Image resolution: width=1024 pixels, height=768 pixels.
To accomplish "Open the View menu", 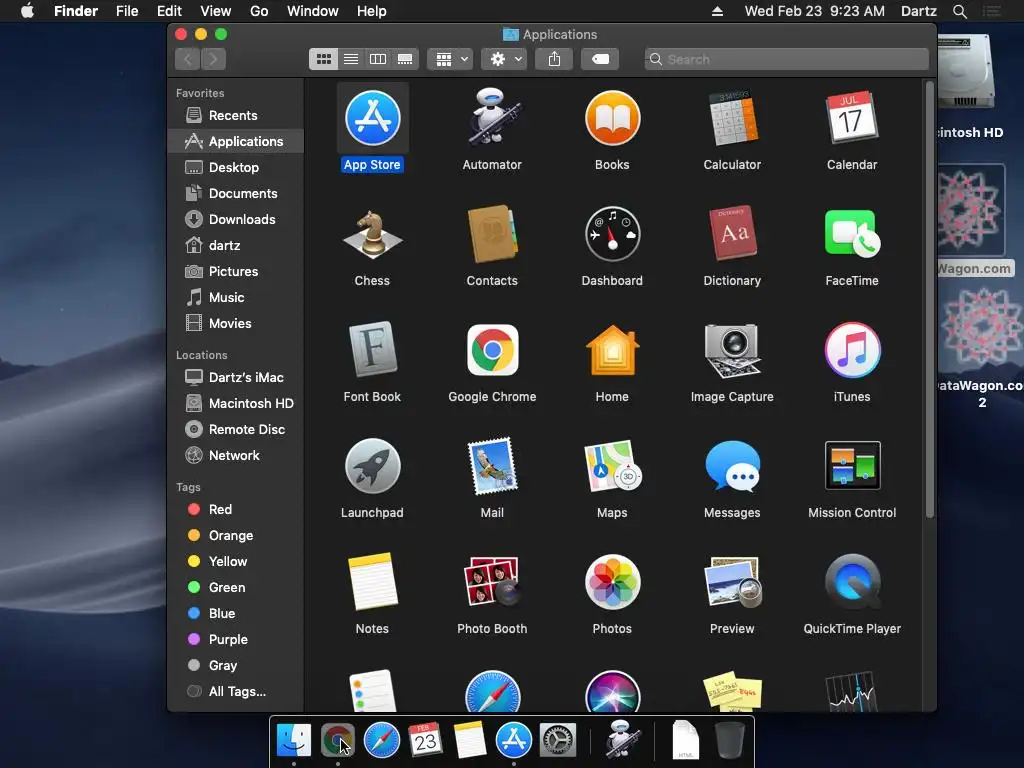I will pyautogui.click(x=216, y=11).
